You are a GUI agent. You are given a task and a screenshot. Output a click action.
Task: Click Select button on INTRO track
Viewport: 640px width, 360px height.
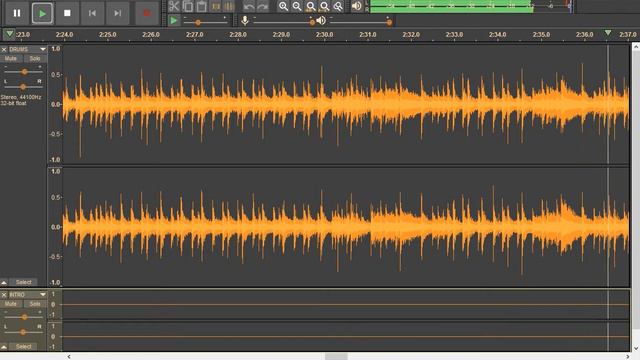[24, 347]
